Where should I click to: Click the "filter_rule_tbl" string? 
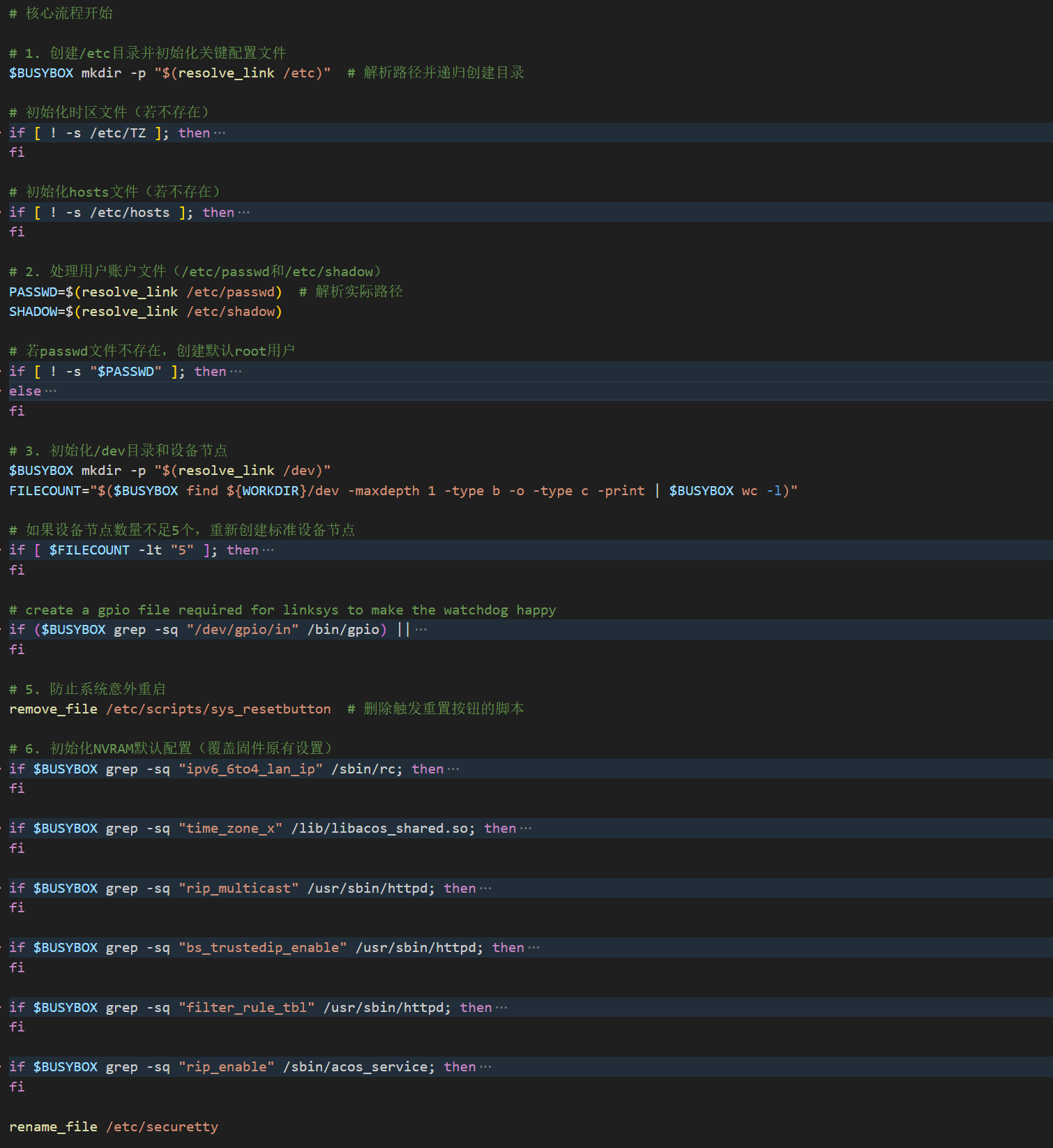tap(247, 1007)
